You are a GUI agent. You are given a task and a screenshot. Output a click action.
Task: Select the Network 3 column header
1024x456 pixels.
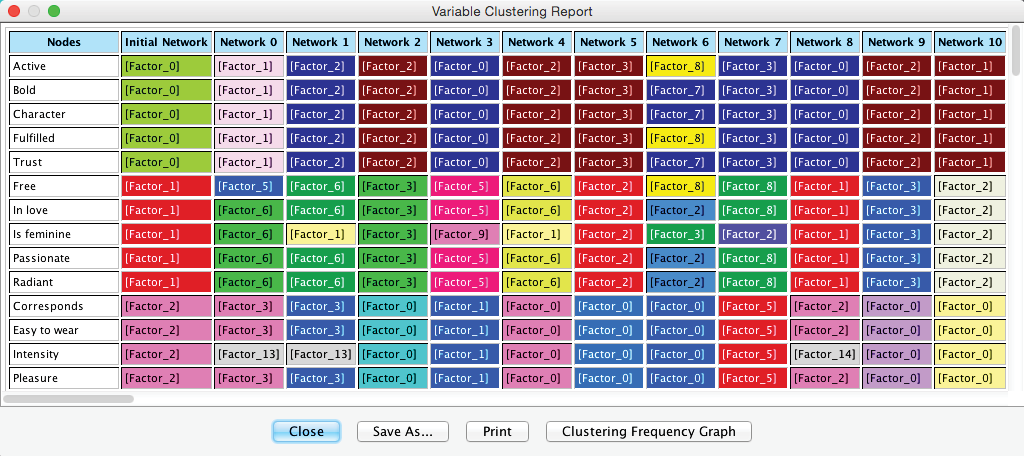pyautogui.click(x=465, y=42)
